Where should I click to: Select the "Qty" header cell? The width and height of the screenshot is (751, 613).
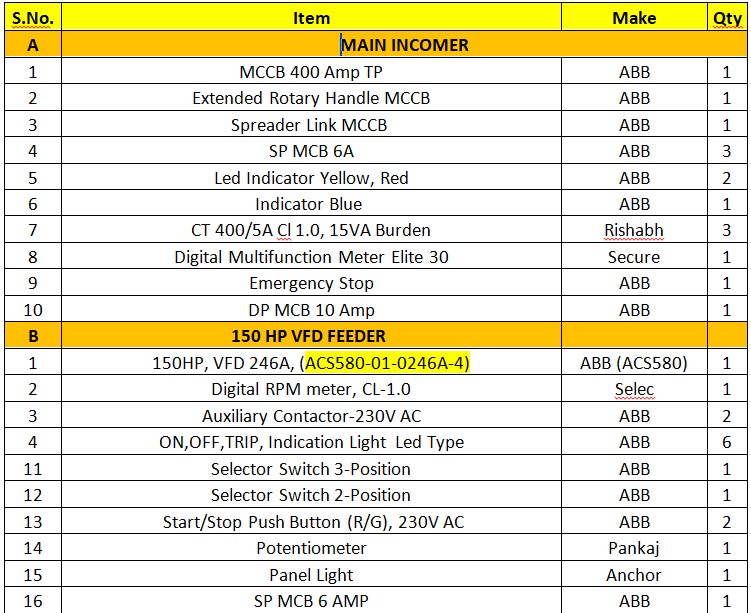[727, 18]
